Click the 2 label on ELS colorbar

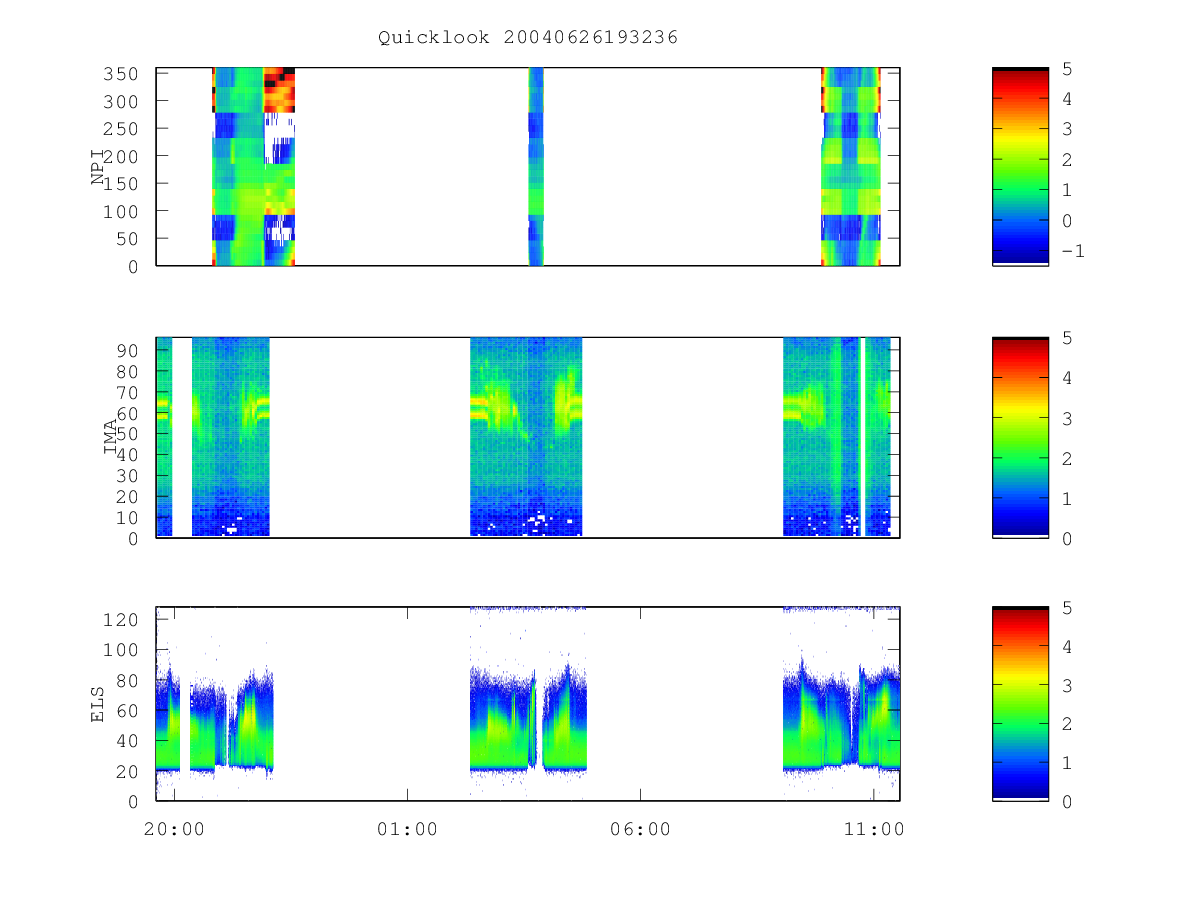point(1066,723)
